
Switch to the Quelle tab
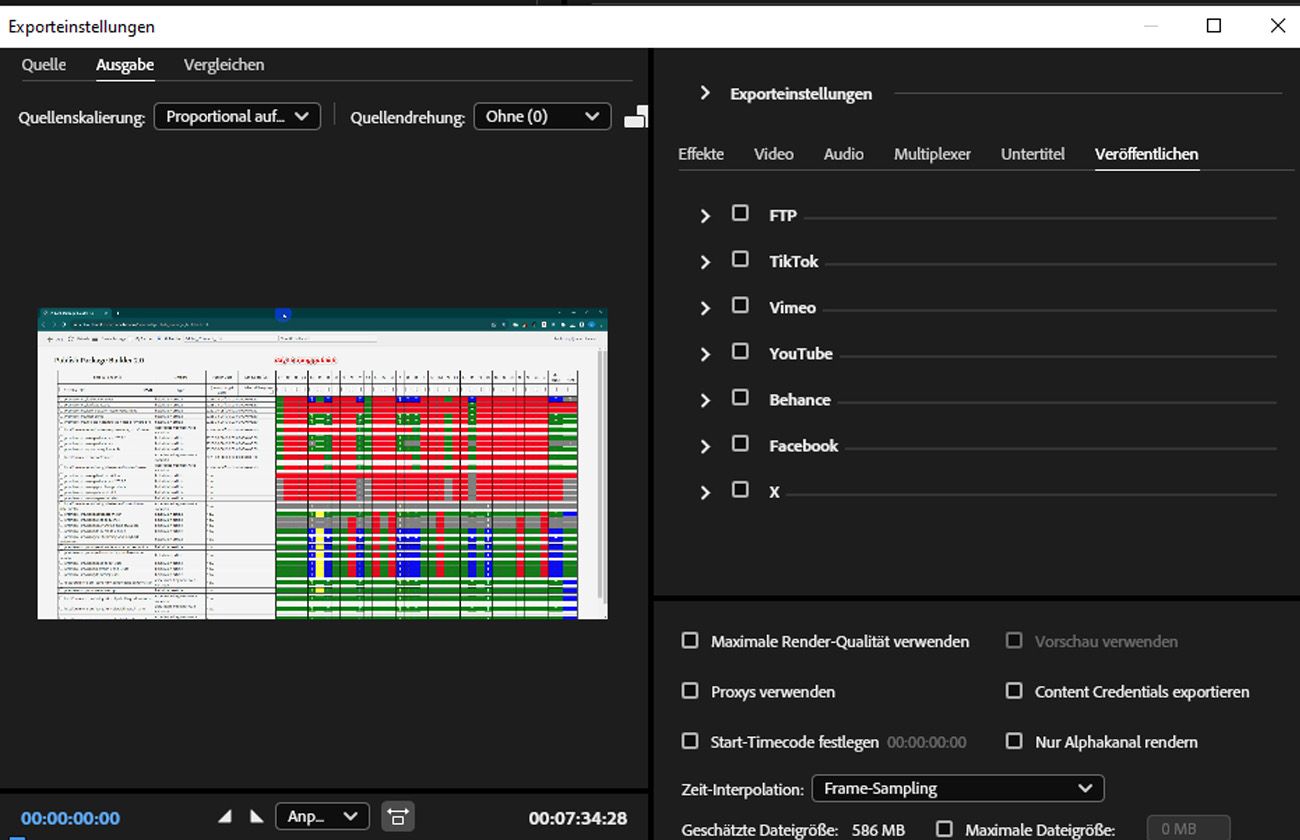(x=44, y=64)
